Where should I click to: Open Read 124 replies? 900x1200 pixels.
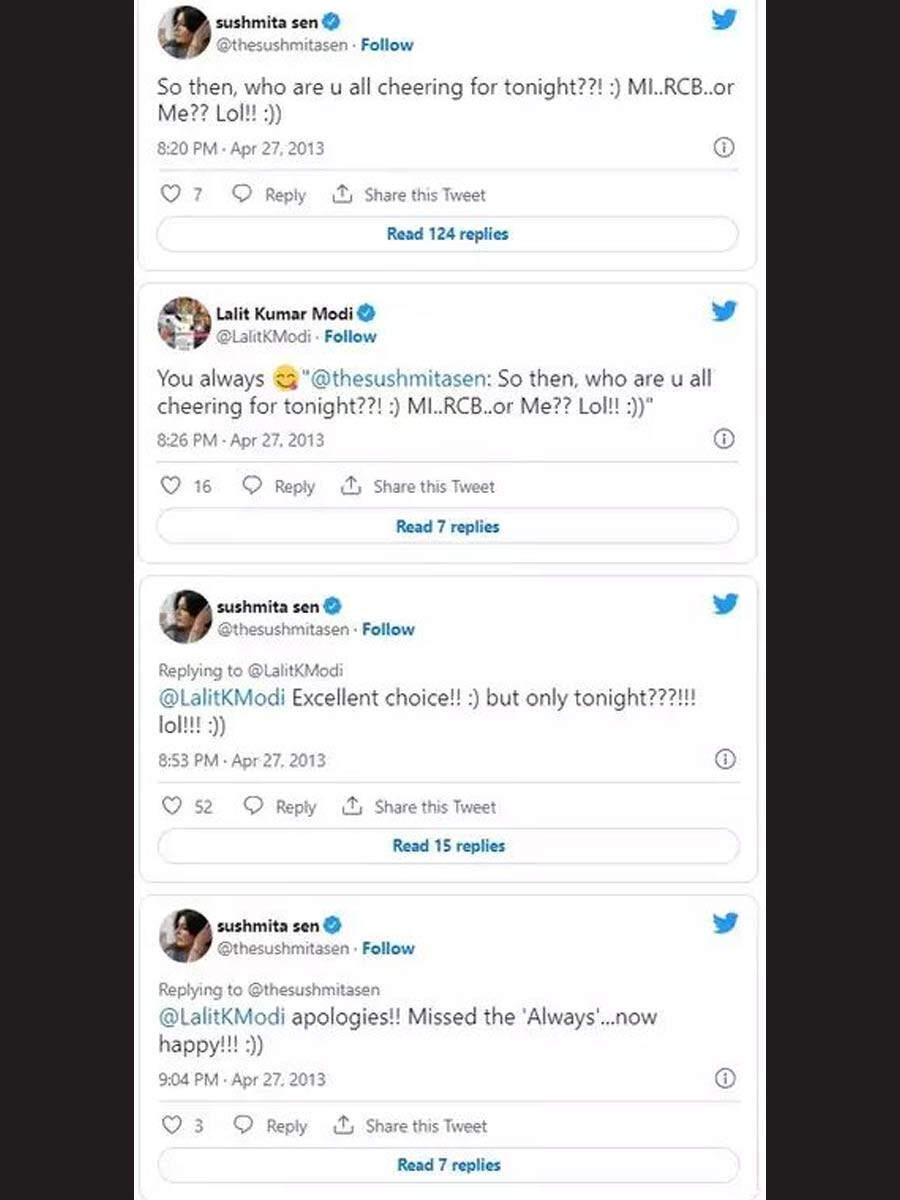[x=448, y=234]
